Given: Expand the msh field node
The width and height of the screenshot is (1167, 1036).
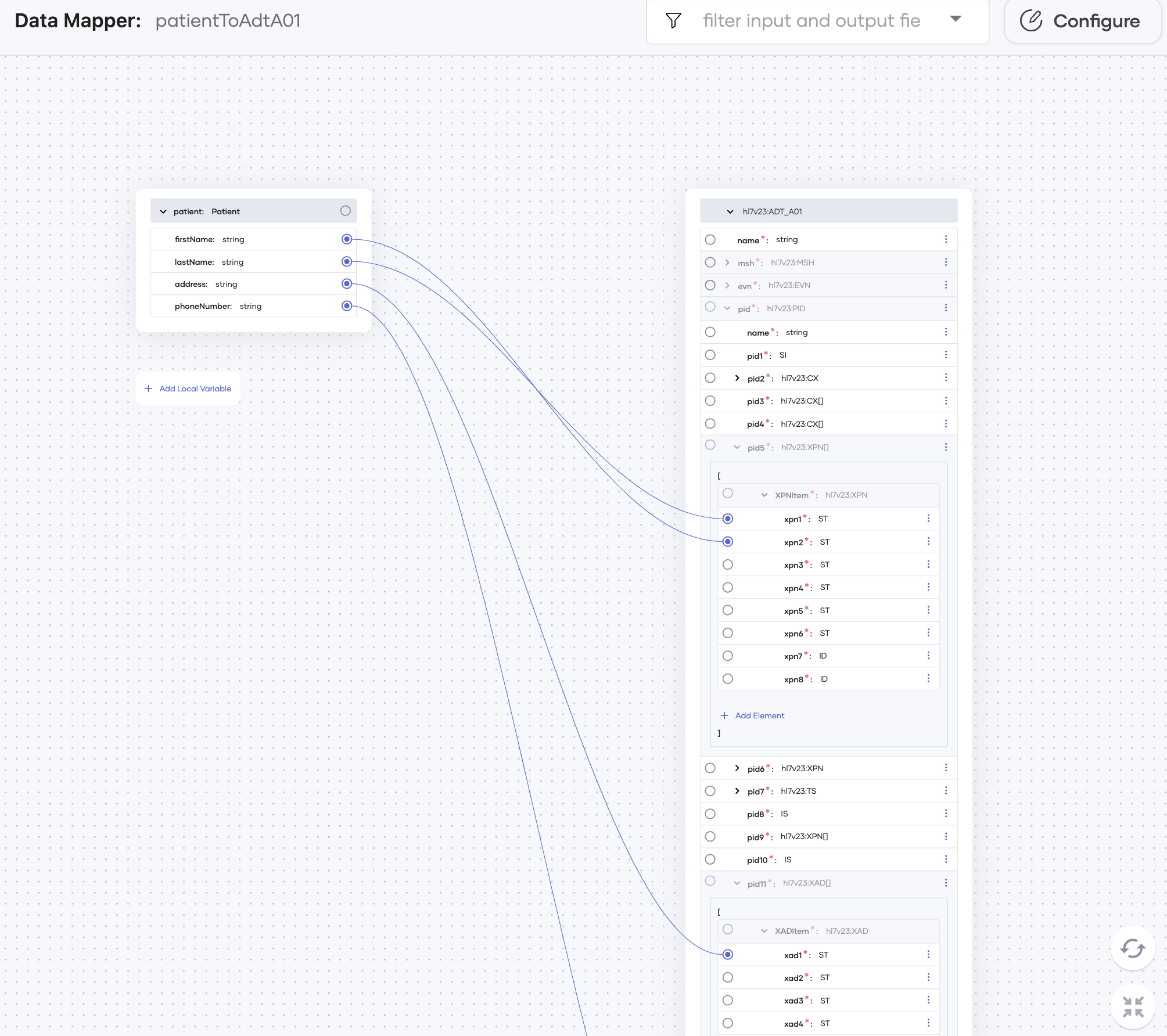Looking at the screenshot, I should (727, 262).
